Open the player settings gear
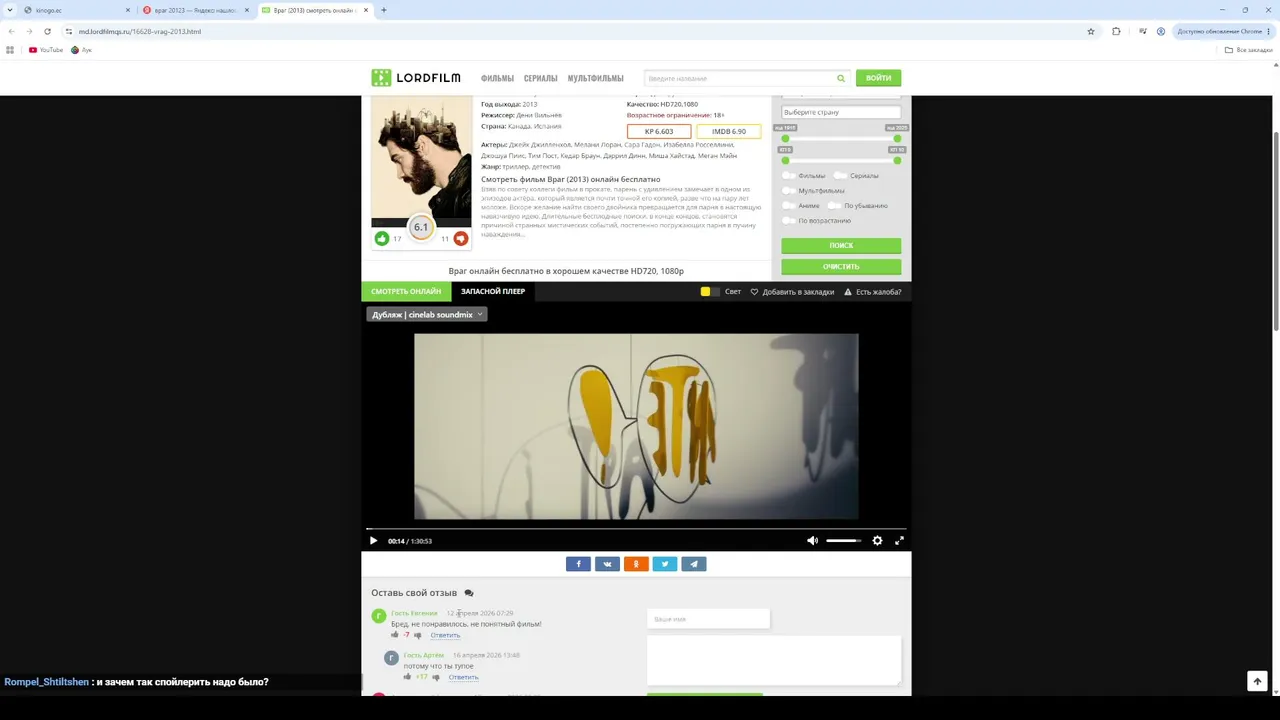 coord(877,541)
